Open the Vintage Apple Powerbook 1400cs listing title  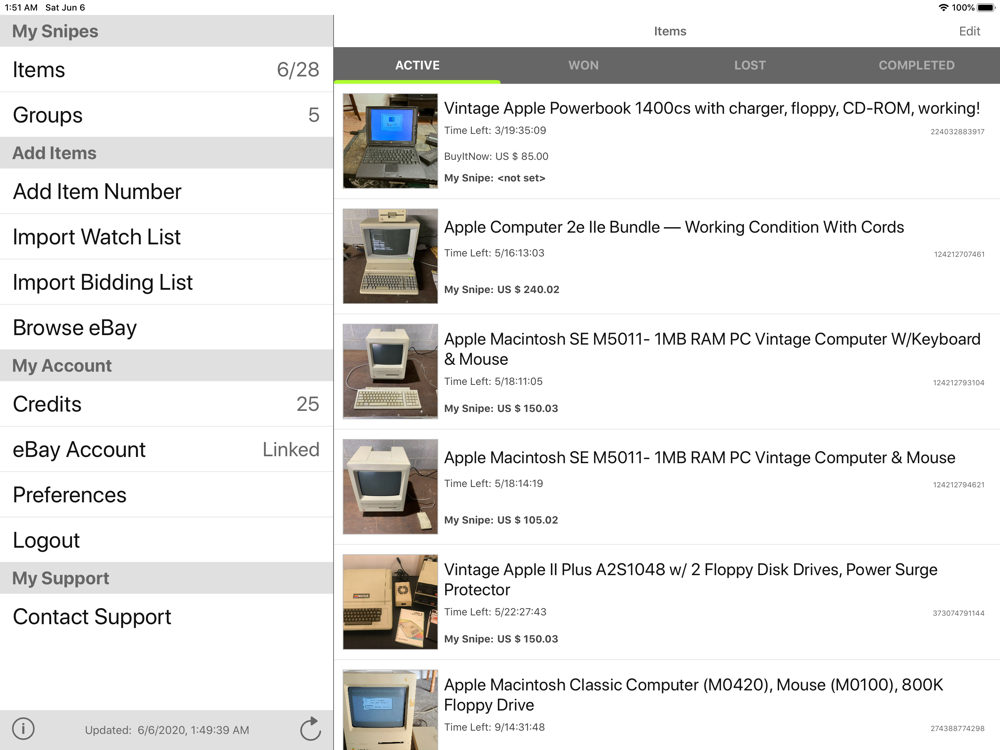712,108
